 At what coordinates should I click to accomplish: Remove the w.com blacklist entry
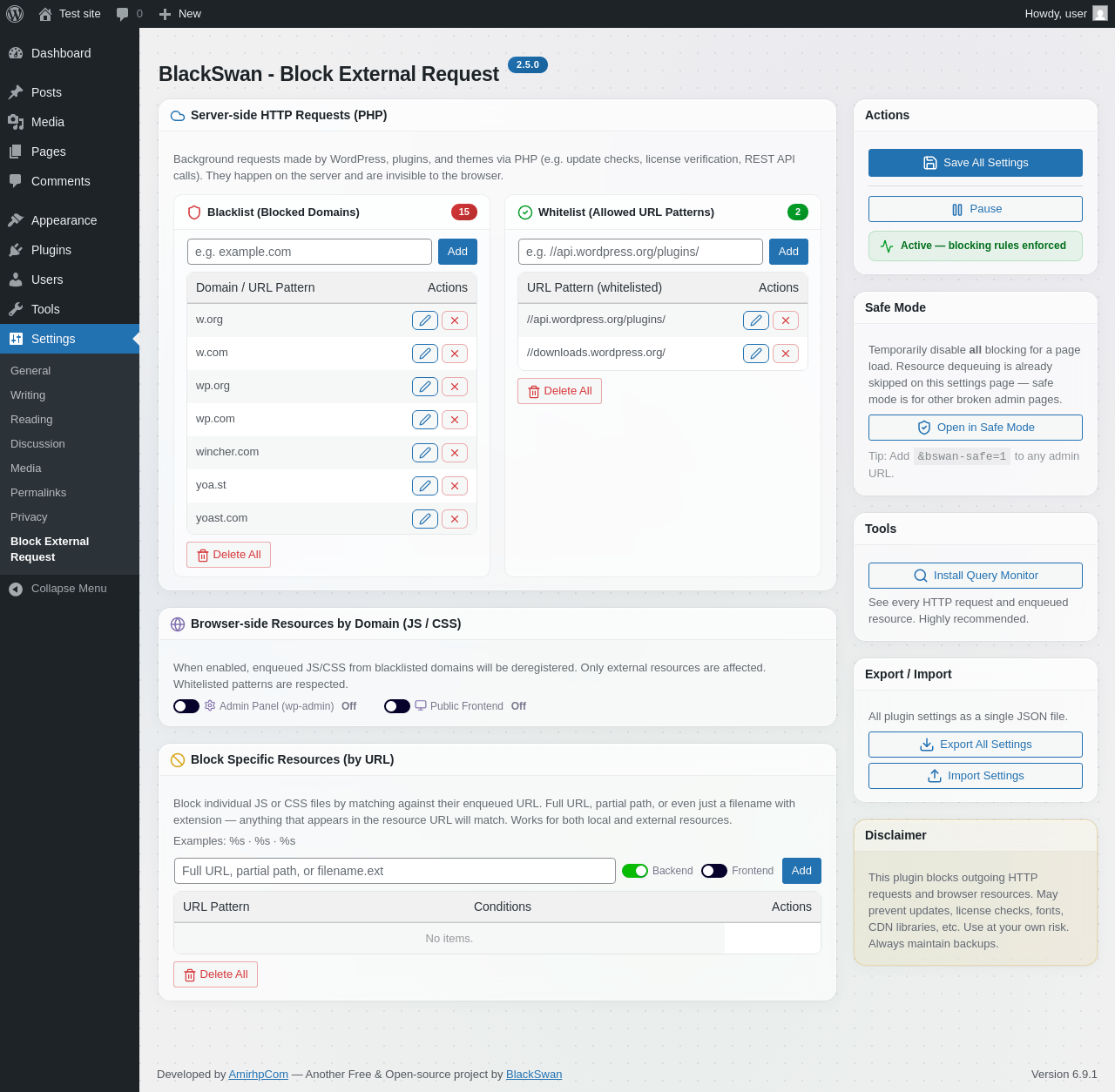[455, 354]
